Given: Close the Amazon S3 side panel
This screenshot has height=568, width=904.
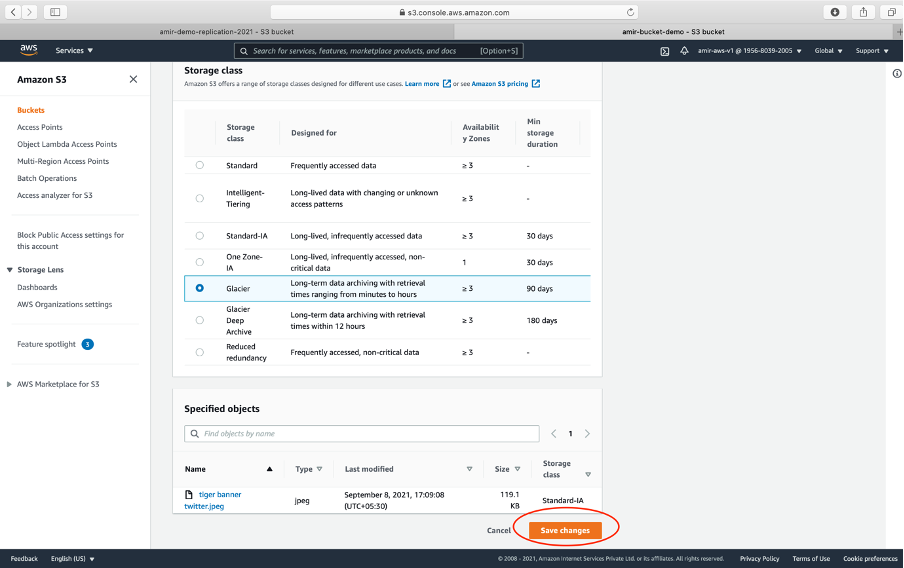Looking at the screenshot, I should [x=133, y=79].
